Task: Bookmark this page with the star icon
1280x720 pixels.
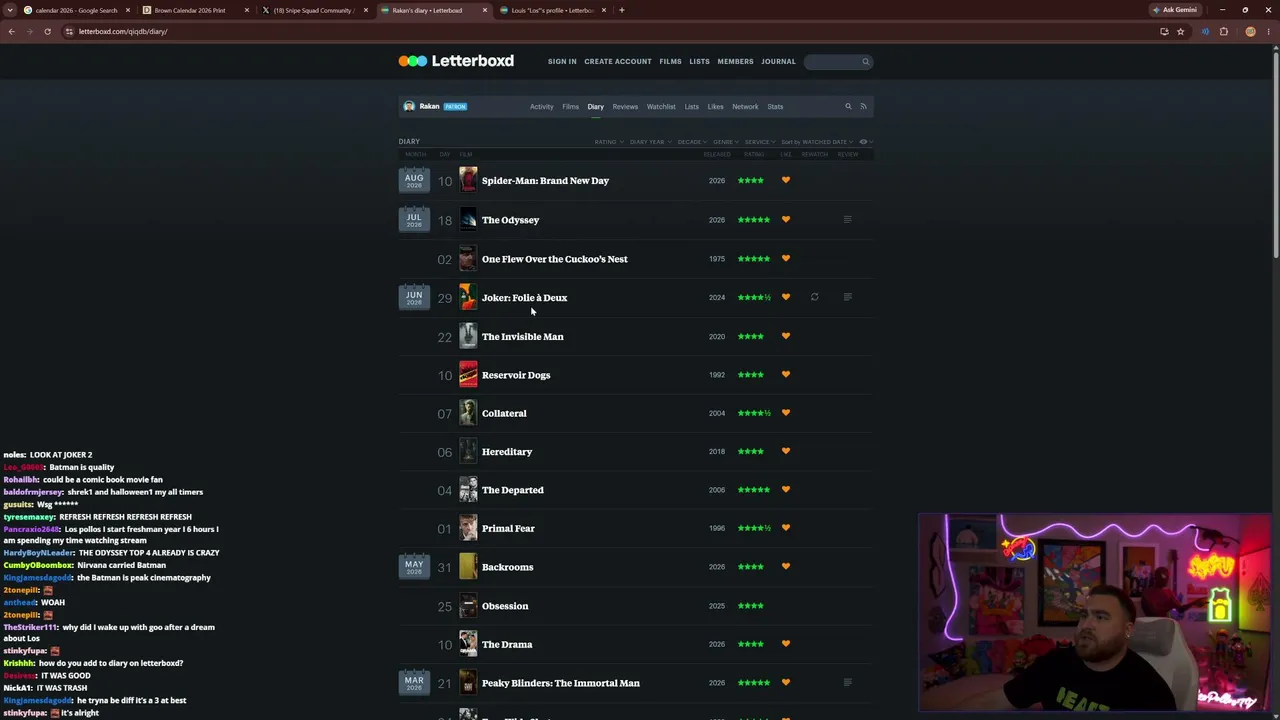Action: [x=1180, y=31]
